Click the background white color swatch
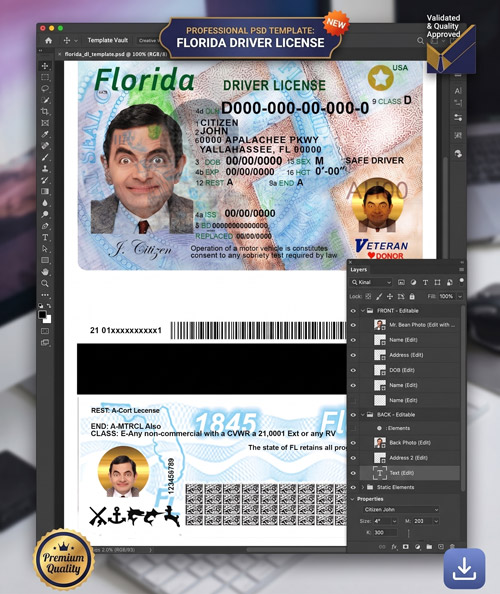The image size is (500, 594). 47,320
